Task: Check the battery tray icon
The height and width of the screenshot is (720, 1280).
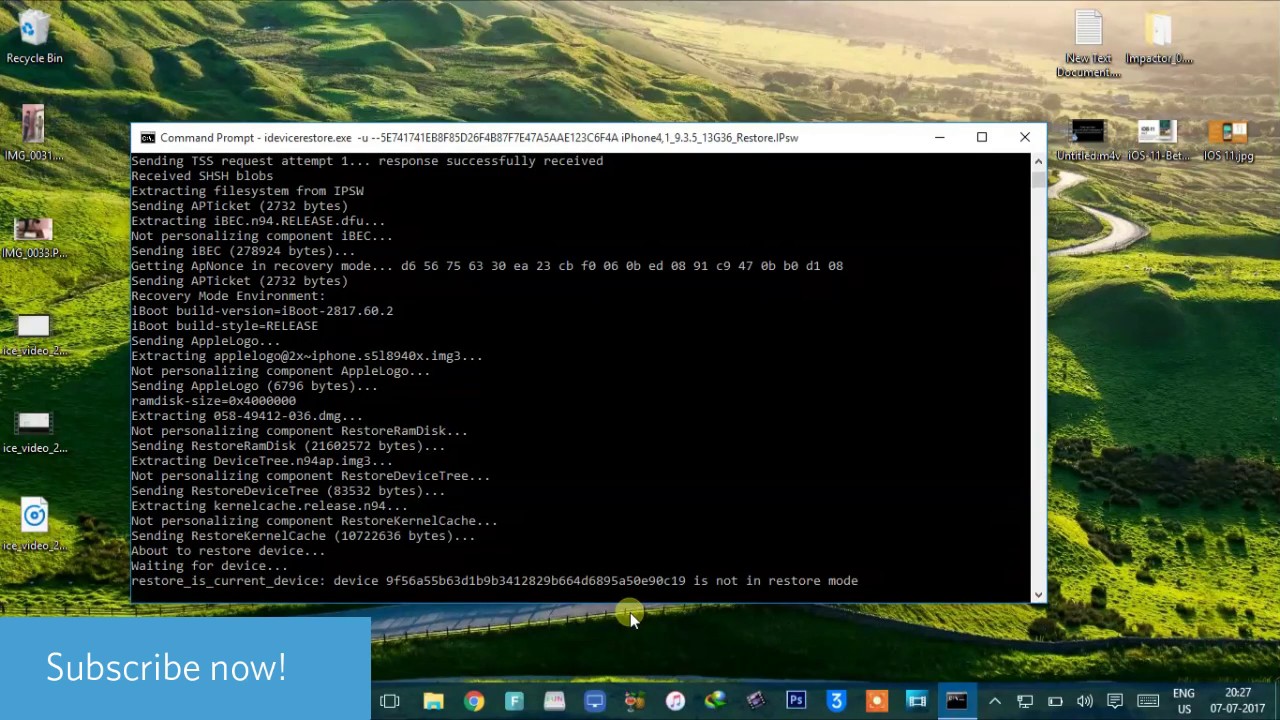Action: pos(1055,701)
